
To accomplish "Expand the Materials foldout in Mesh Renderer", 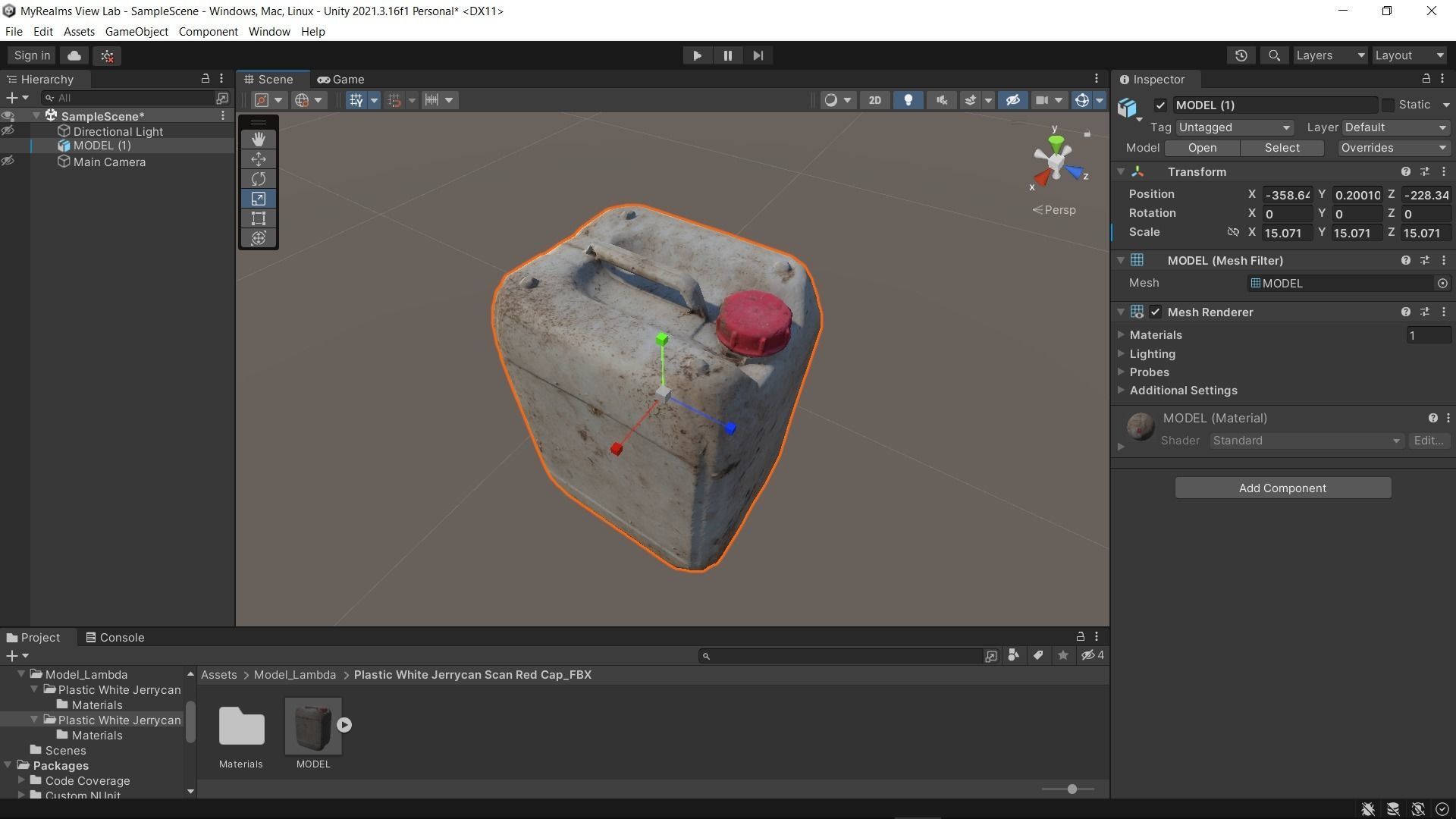I will 1121,334.
